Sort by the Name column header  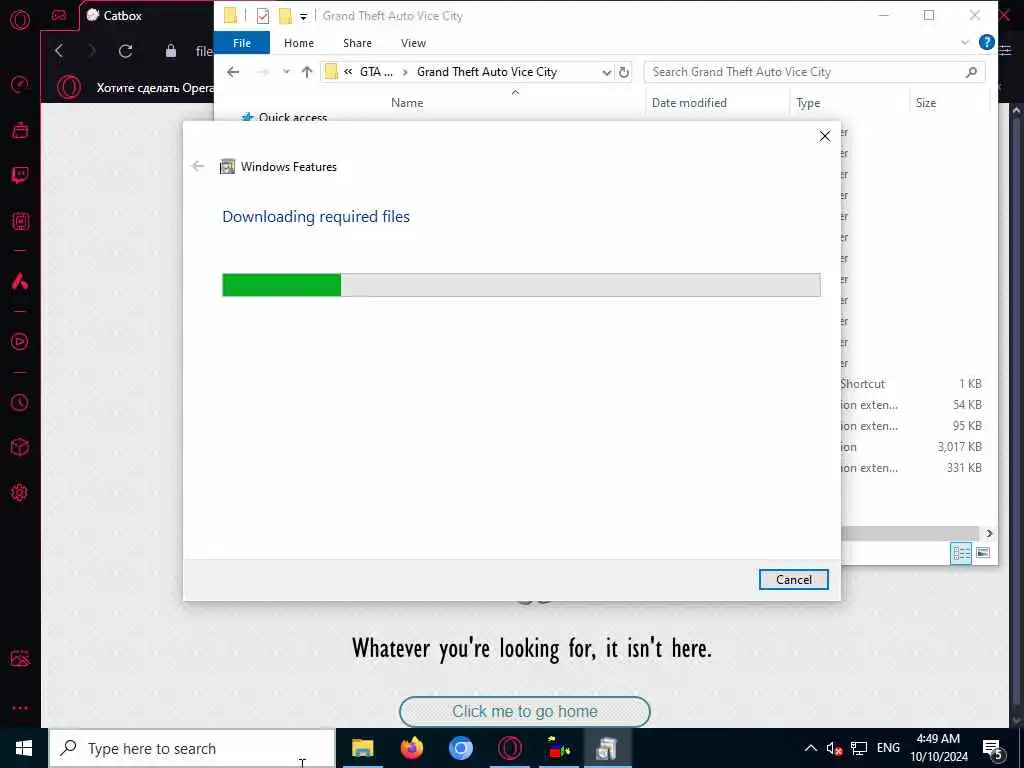(407, 103)
